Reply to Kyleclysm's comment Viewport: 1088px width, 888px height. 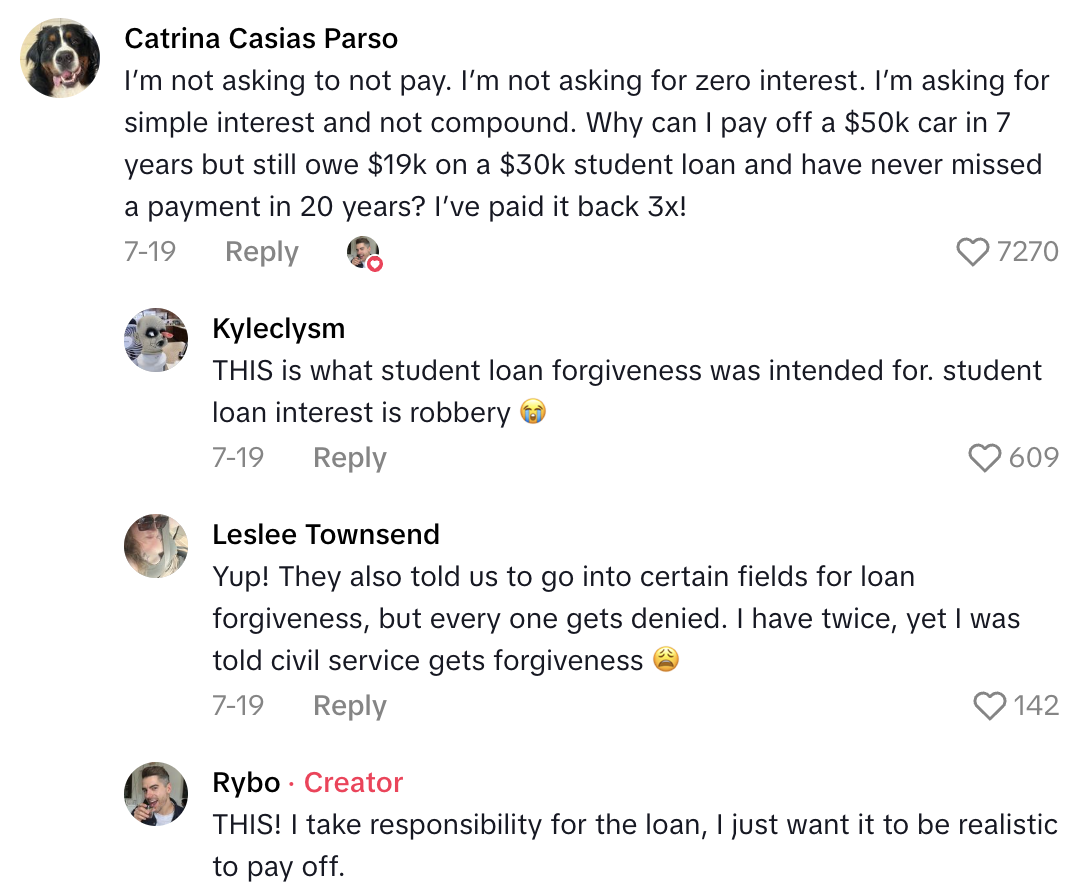pos(348,457)
